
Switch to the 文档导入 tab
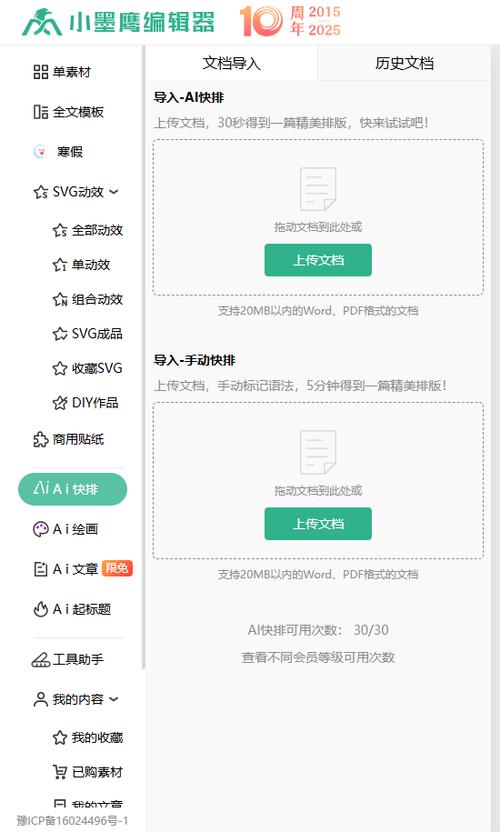pyautogui.click(x=231, y=63)
